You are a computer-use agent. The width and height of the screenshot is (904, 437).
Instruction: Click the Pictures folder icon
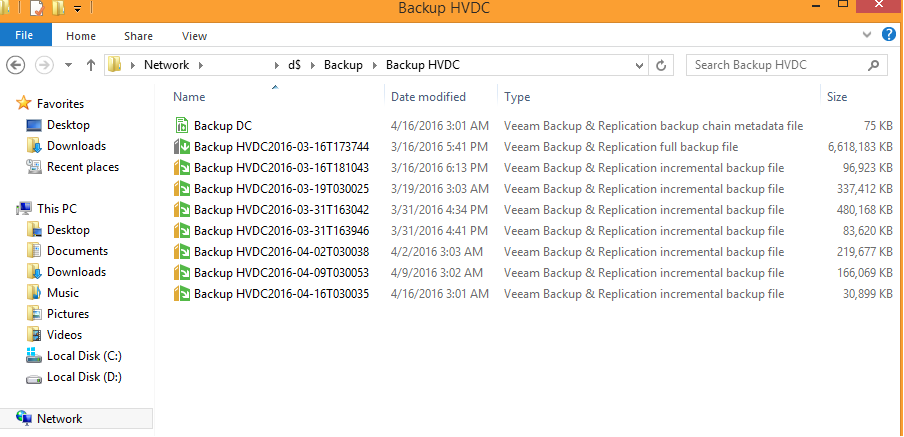click(x=34, y=314)
